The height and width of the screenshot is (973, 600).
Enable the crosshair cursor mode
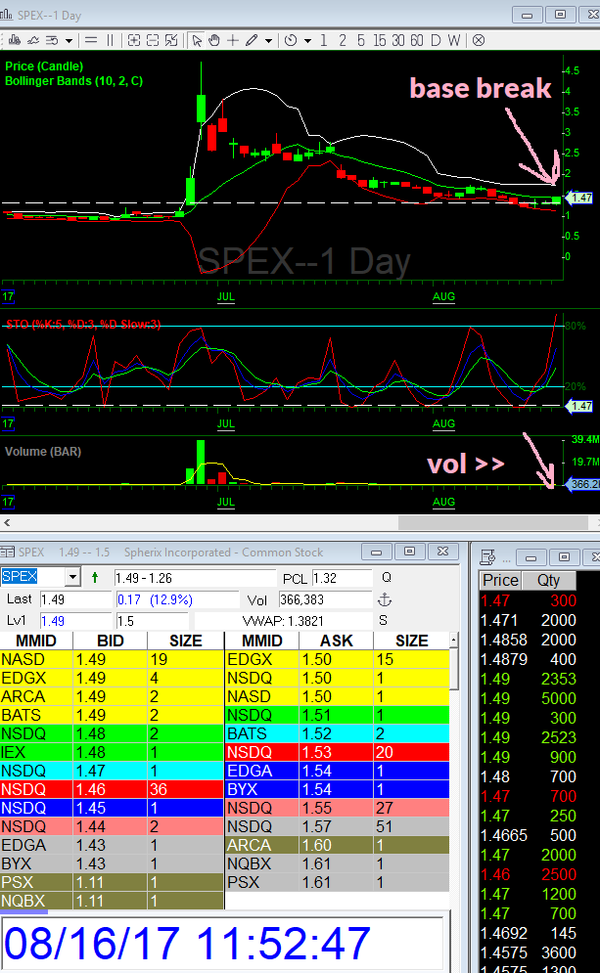pyautogui.click(x=232, y=40)
